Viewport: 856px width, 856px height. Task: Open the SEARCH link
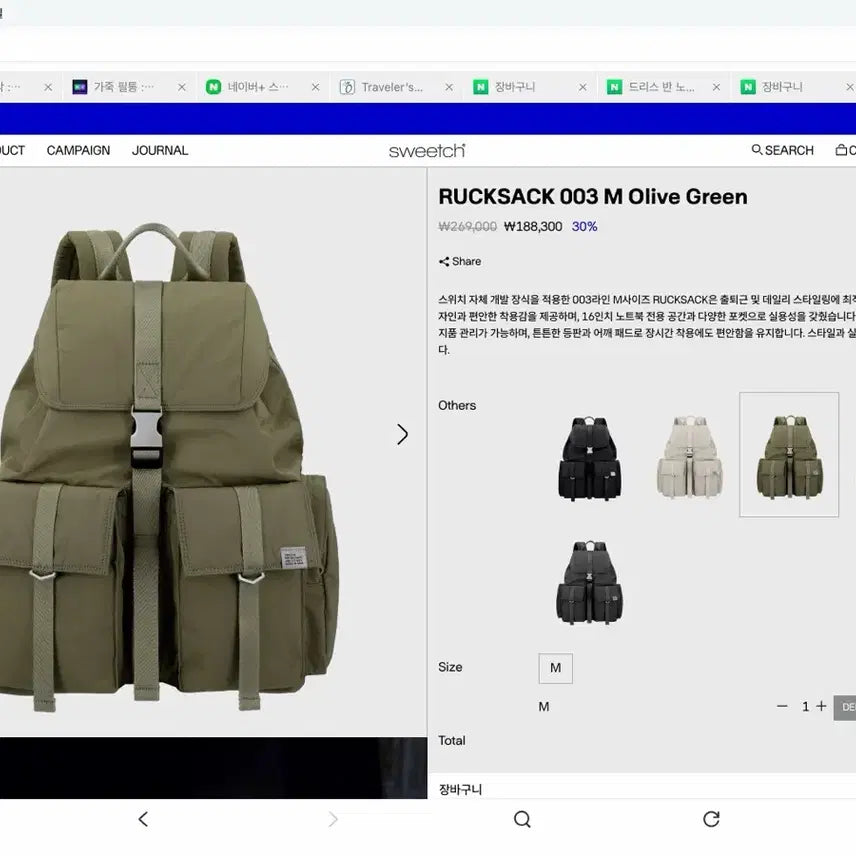coord(789,150)
